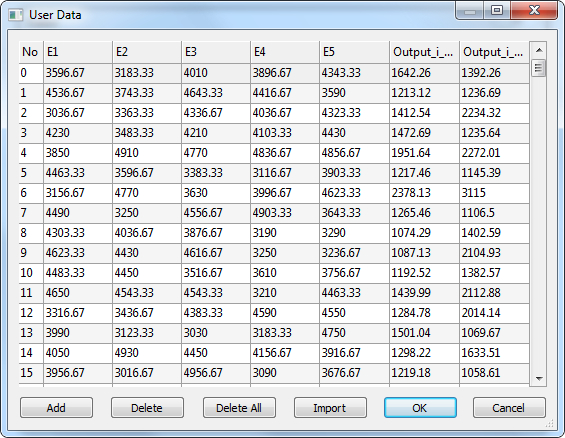565x438 pixels.
Task: Restore the window using the maximize icon
Action: pos(497,10)
